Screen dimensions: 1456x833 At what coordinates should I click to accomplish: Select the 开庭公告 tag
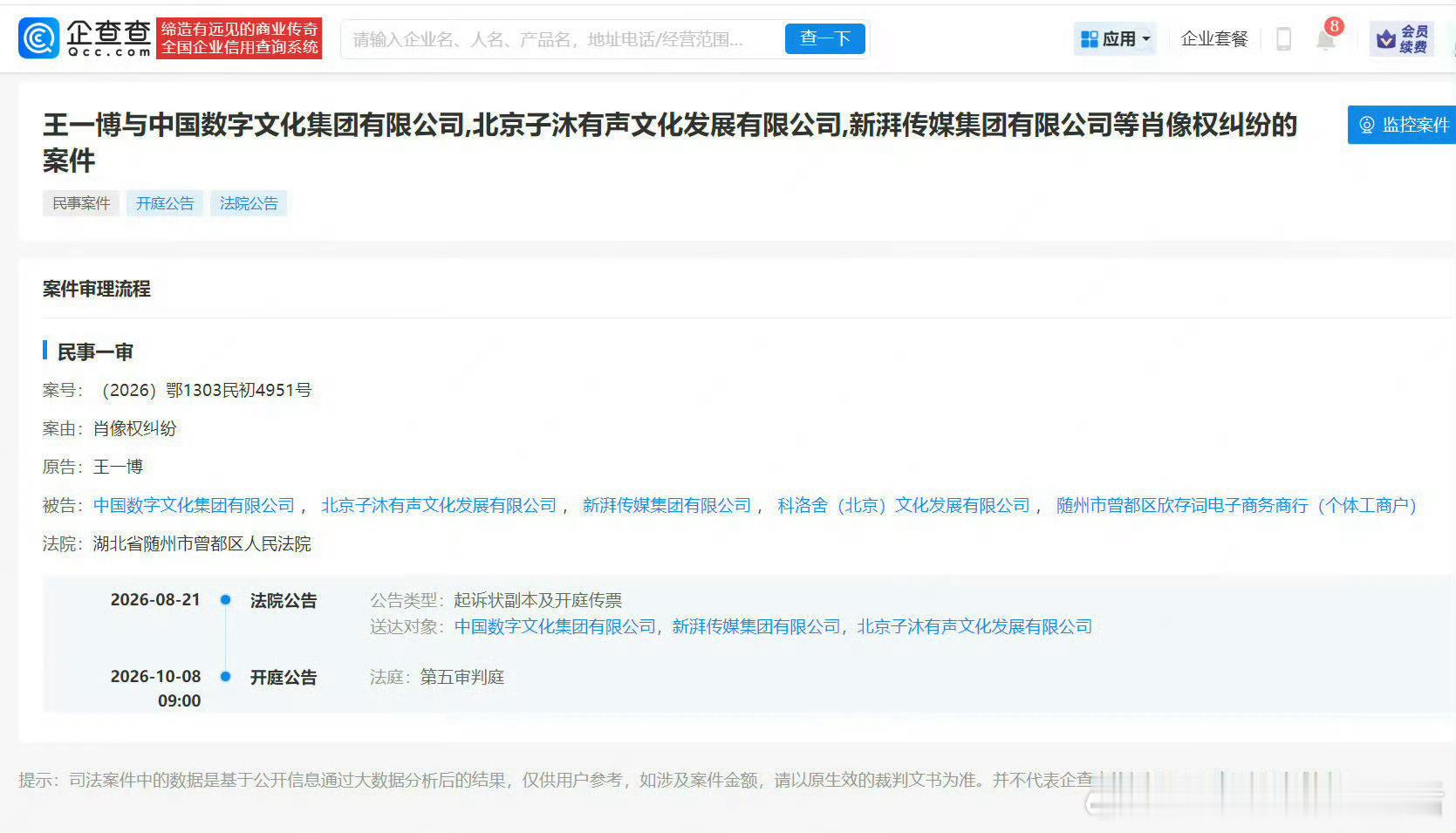coord(165,203)
